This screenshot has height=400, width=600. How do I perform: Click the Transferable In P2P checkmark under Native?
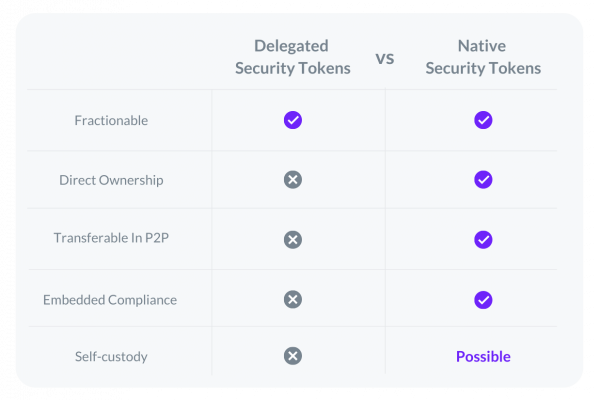pos(483,240)
